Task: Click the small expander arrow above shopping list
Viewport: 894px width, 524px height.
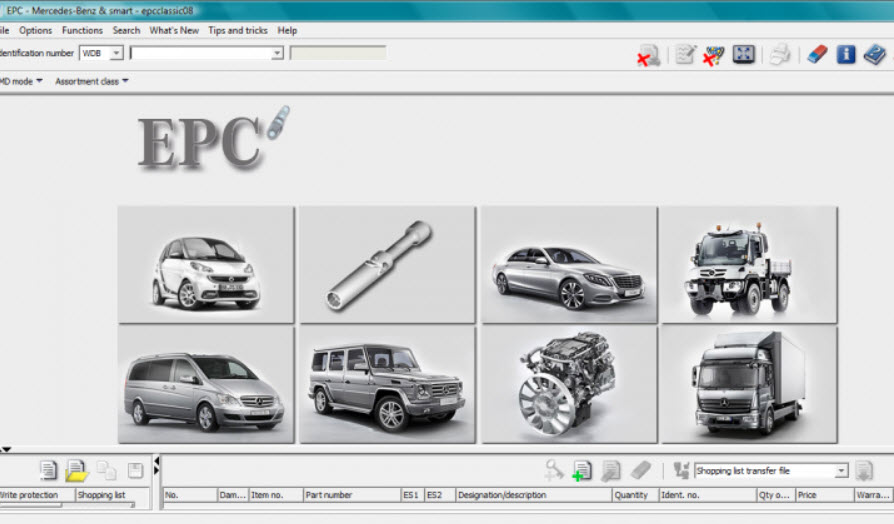Action: pyautogui.click(x=6, y=449)
